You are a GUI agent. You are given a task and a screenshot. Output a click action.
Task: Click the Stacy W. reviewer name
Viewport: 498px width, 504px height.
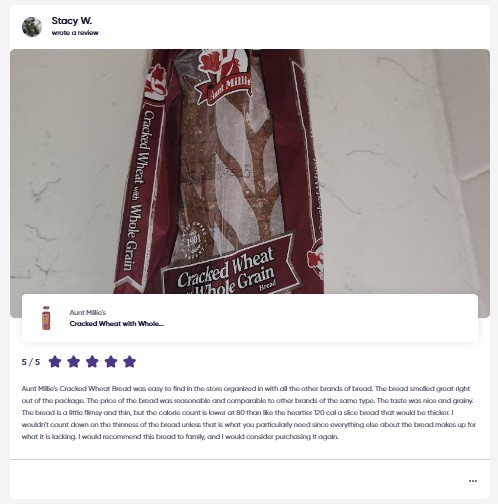point(72,21)
